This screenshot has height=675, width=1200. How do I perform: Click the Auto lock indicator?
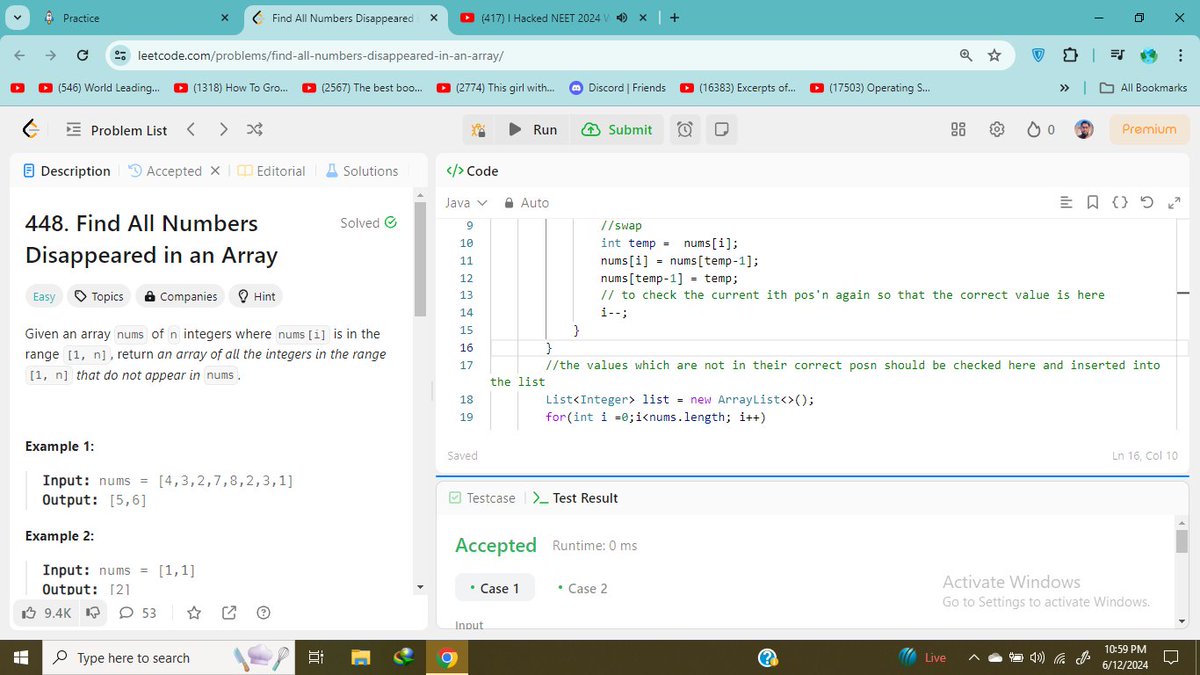[x=527, y=203]
